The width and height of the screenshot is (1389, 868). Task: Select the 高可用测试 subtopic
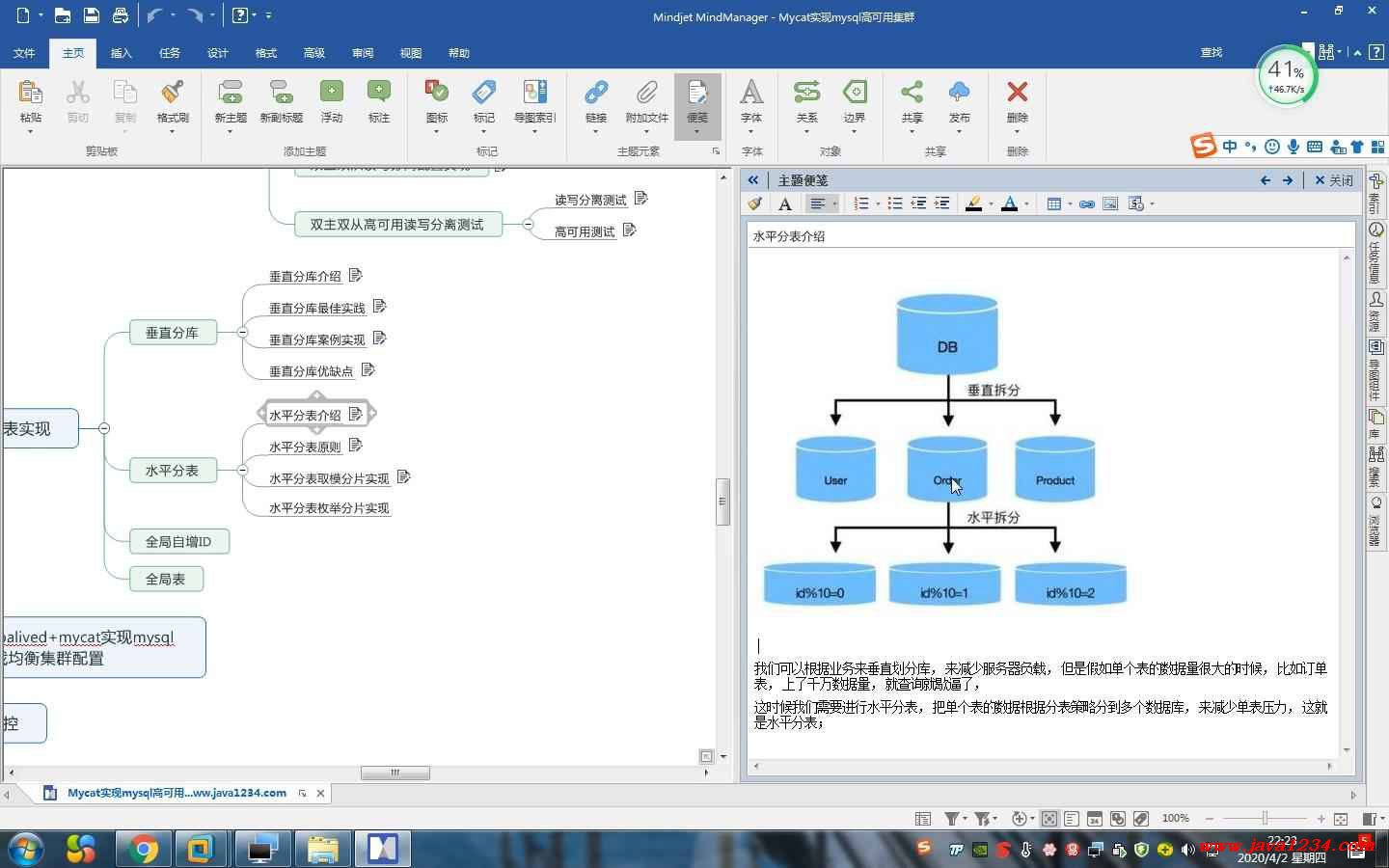point(585,231)
